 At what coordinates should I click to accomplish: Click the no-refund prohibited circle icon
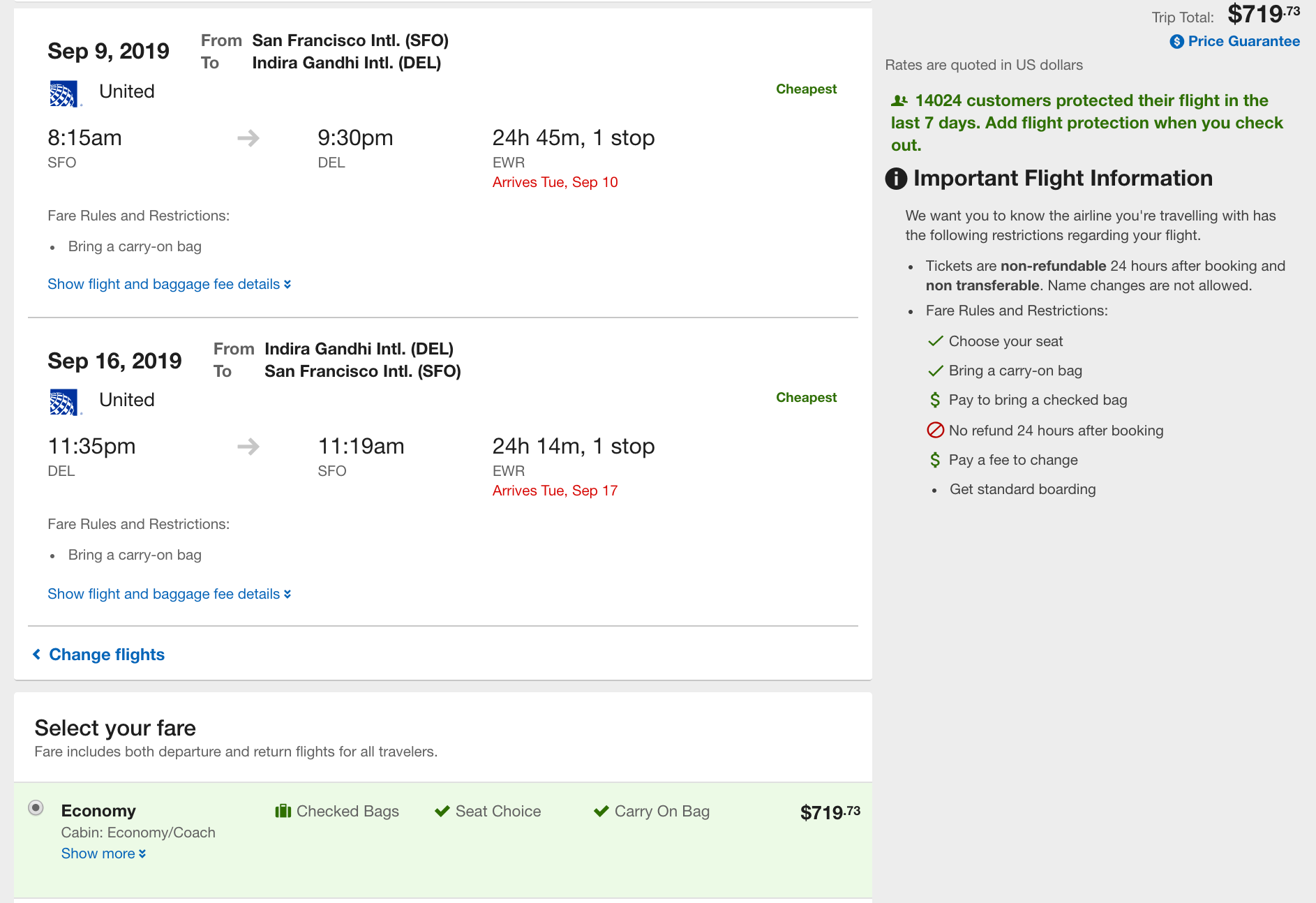[x=935, y=430]
